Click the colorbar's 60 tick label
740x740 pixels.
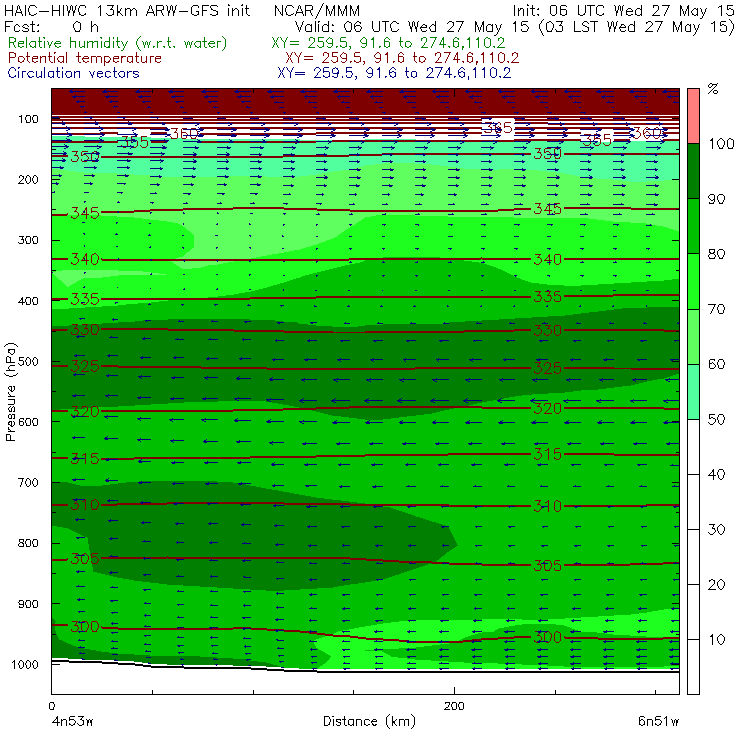716,364
